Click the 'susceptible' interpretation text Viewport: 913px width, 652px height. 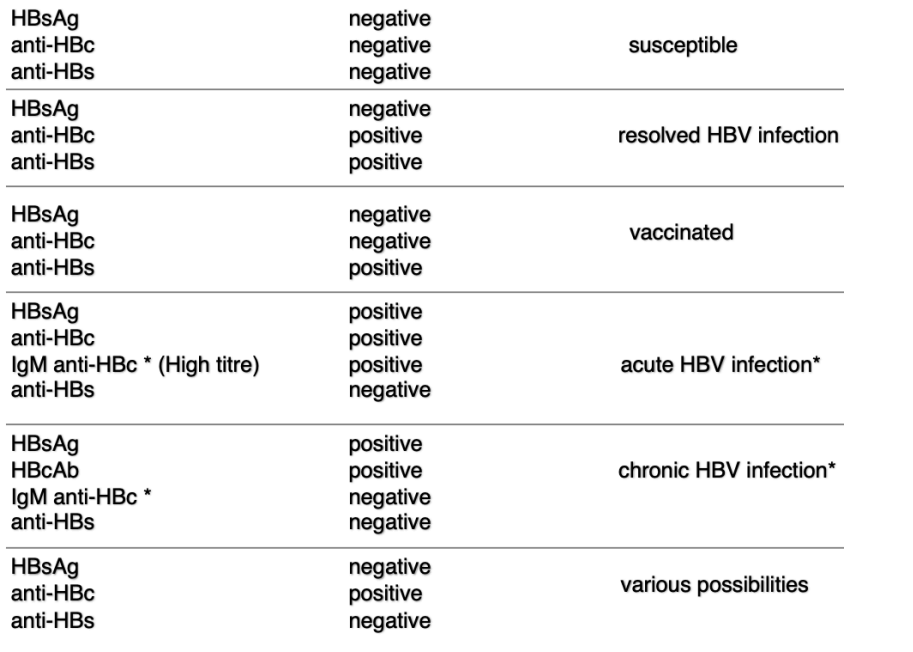(x=682, y=45)
